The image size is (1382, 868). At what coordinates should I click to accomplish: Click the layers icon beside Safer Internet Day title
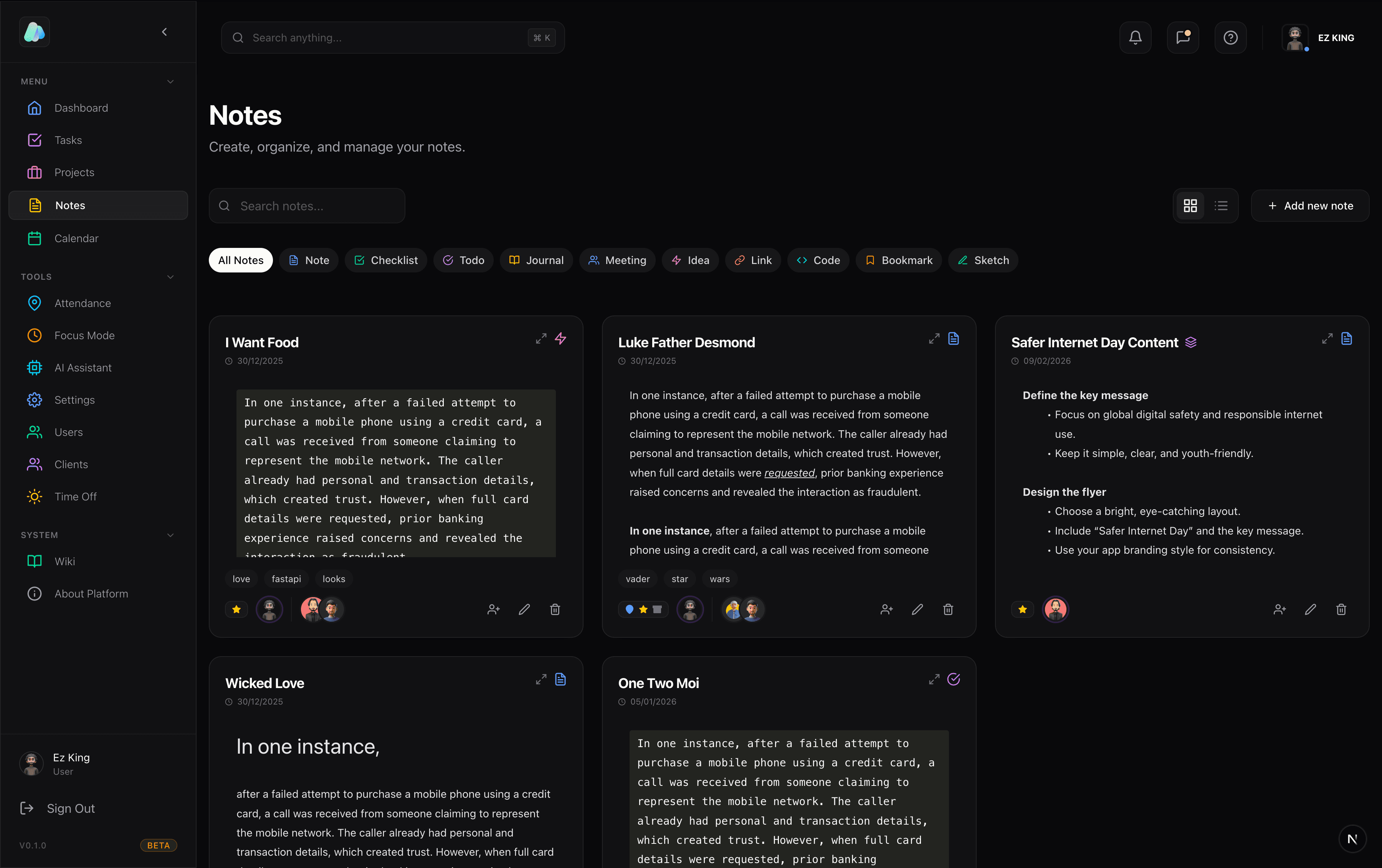click(1191, 343)
